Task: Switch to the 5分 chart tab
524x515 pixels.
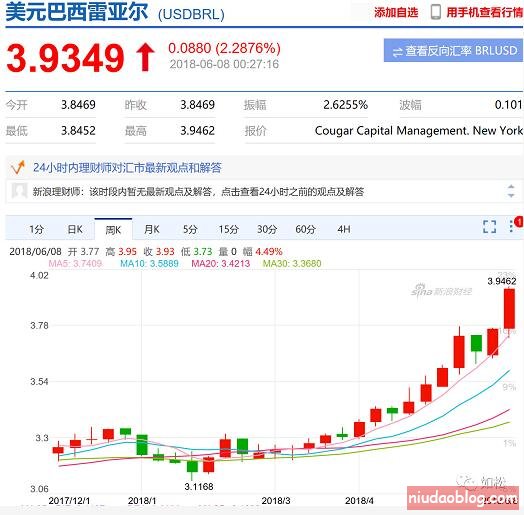Action: tap(190, 229)
